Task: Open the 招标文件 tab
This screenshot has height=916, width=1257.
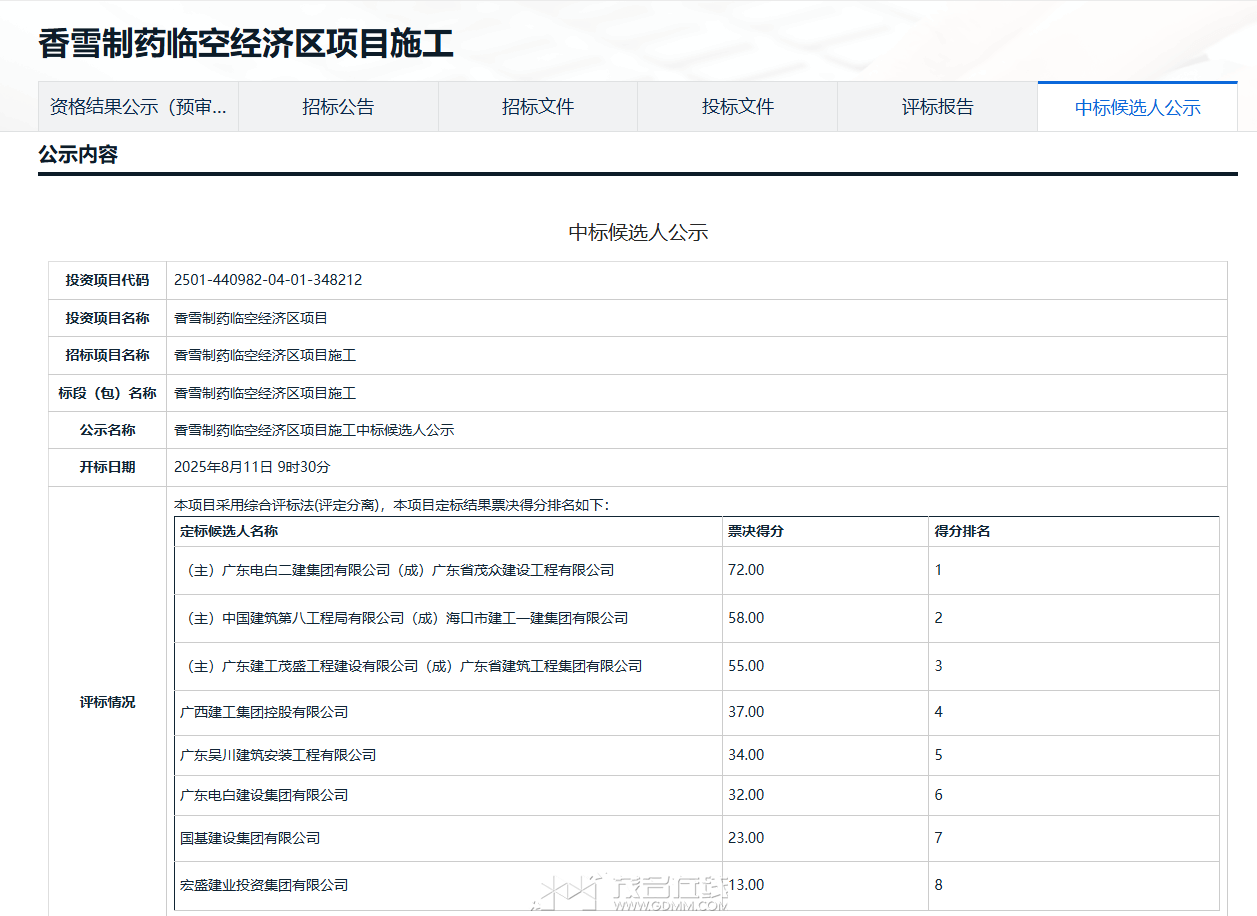Action: pos(538,107)
